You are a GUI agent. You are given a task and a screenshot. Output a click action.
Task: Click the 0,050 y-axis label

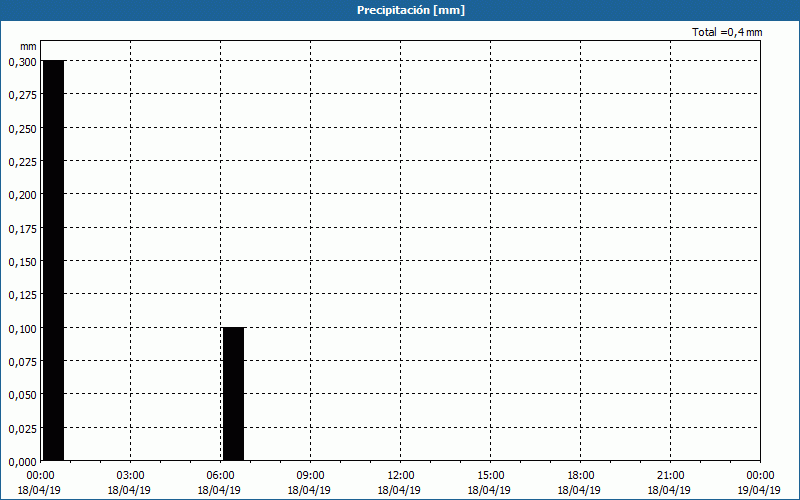22,395
